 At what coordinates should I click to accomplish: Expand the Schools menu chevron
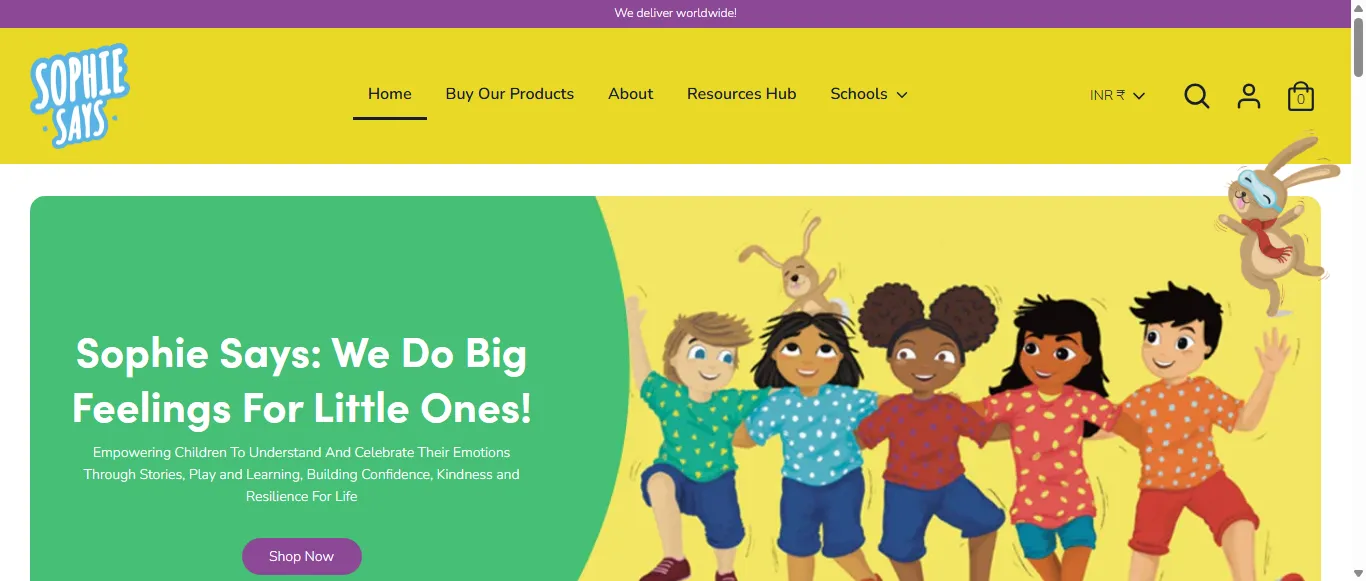coord(902,95)
